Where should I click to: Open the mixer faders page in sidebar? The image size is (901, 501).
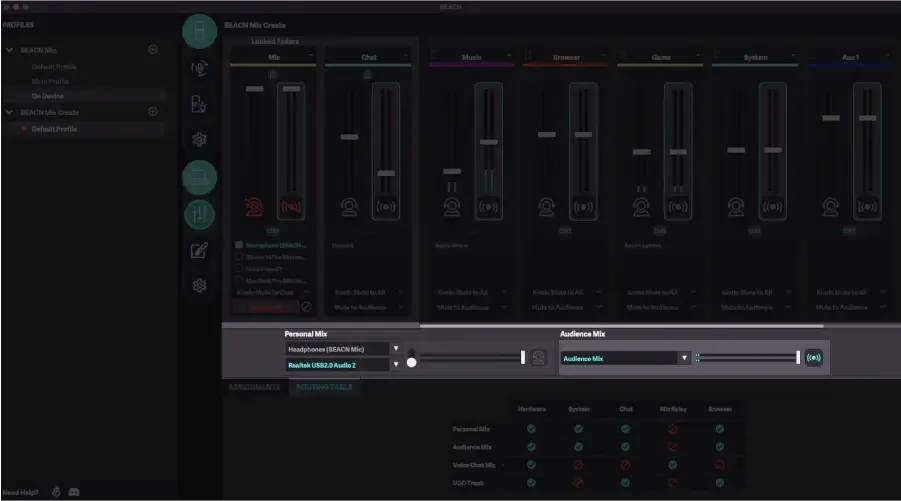[199, 213]
